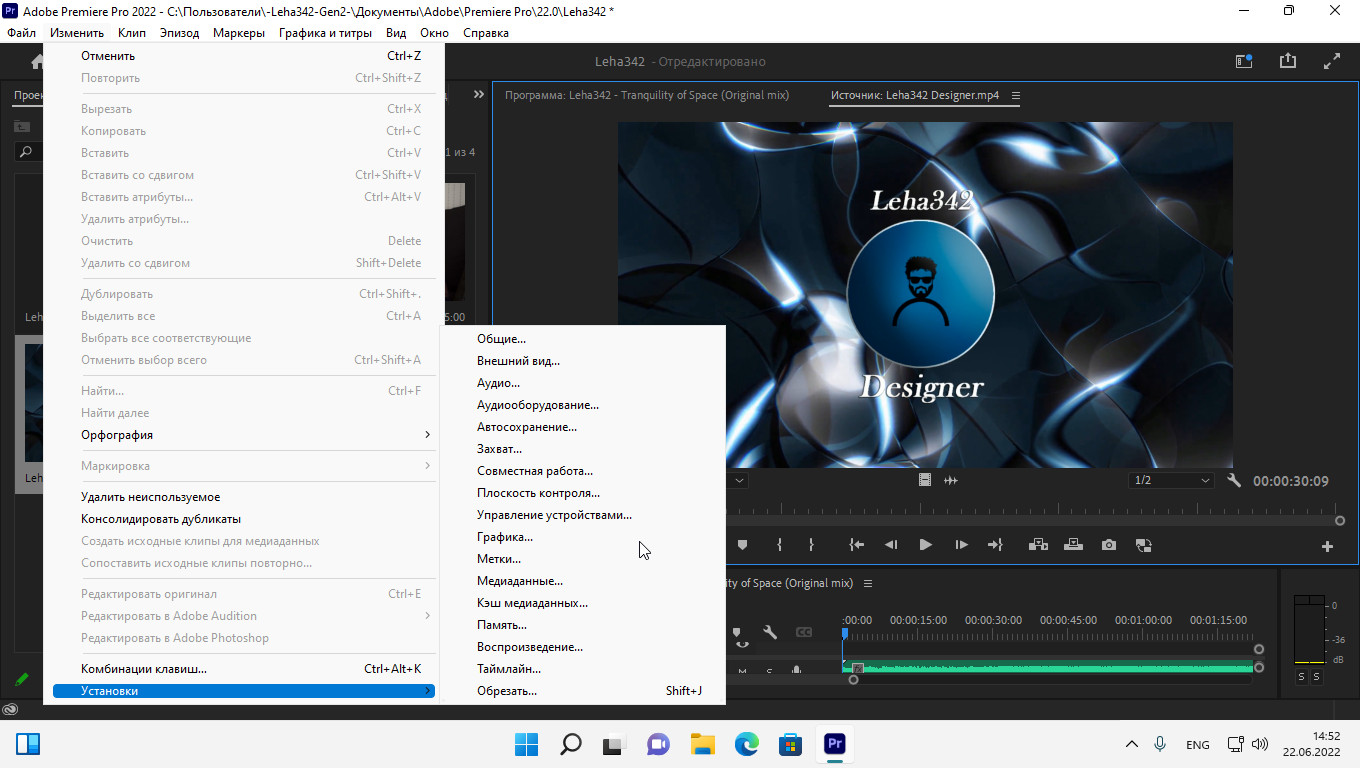Image resolution: width=1360 pixels, height=768 pixels.
Task: Click the Quick Export share icon
Action: click(1288, 61)
